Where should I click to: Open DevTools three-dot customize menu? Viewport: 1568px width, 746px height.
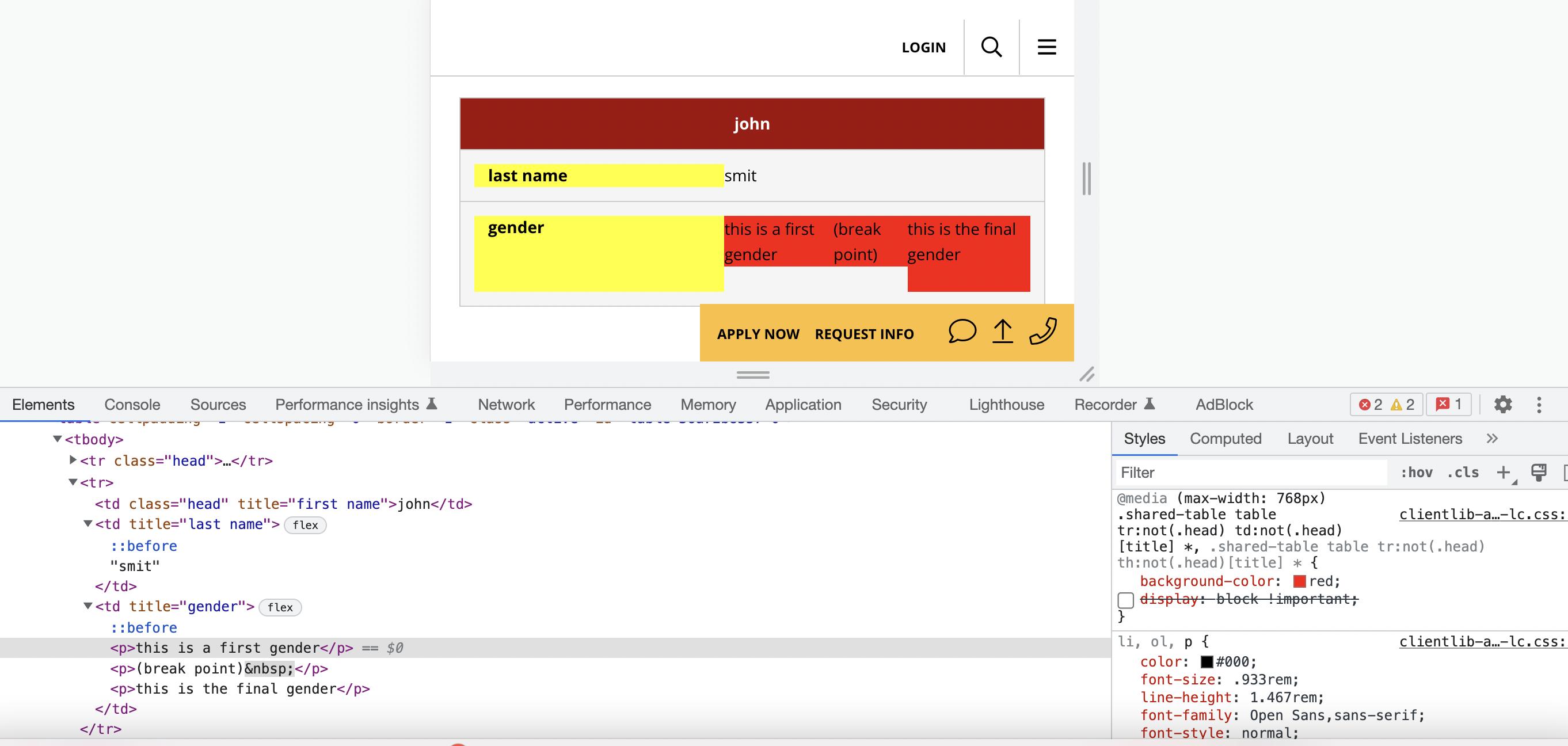coord(1539,405)
